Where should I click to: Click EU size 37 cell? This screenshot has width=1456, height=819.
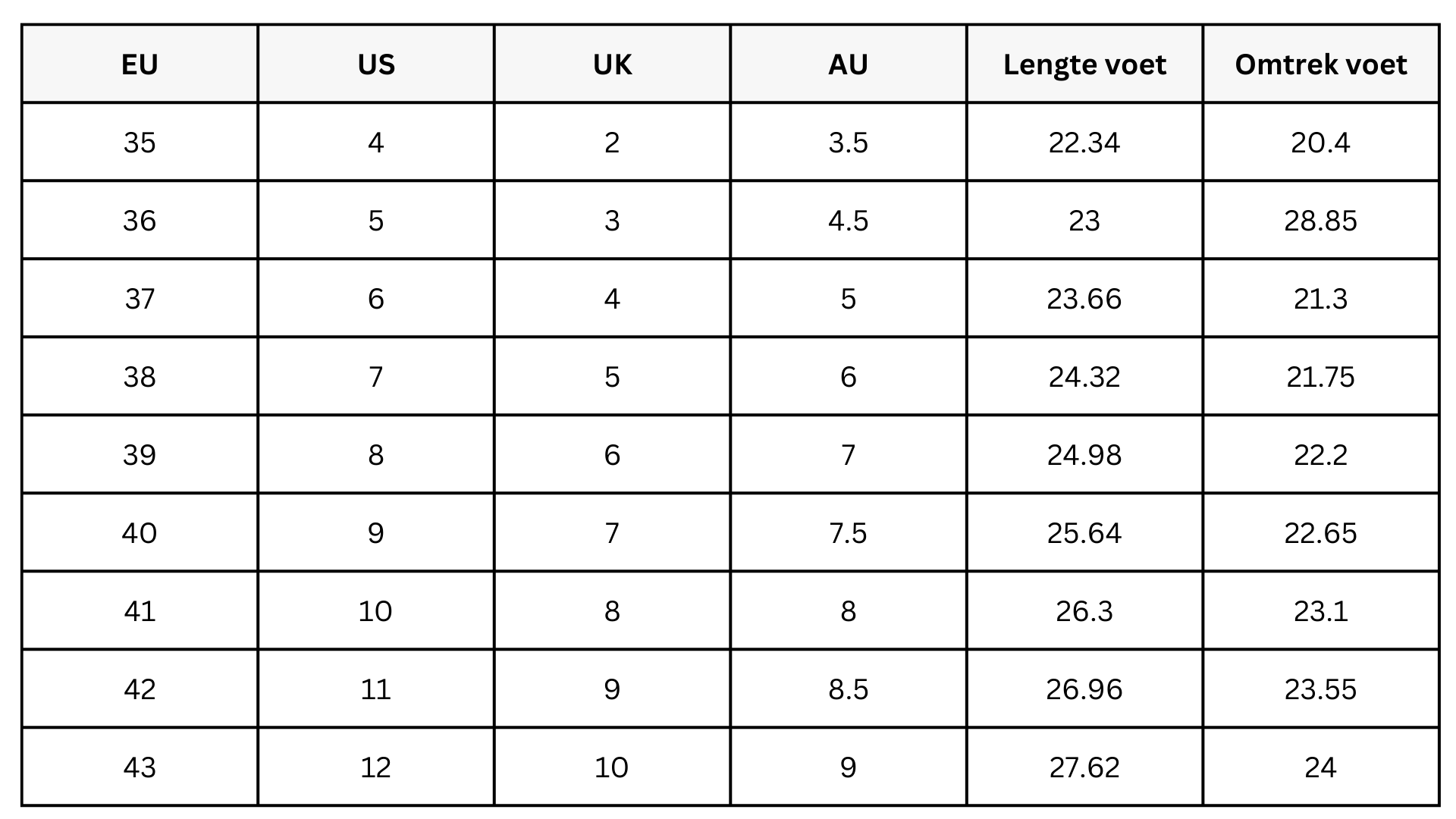click(140, 299)
